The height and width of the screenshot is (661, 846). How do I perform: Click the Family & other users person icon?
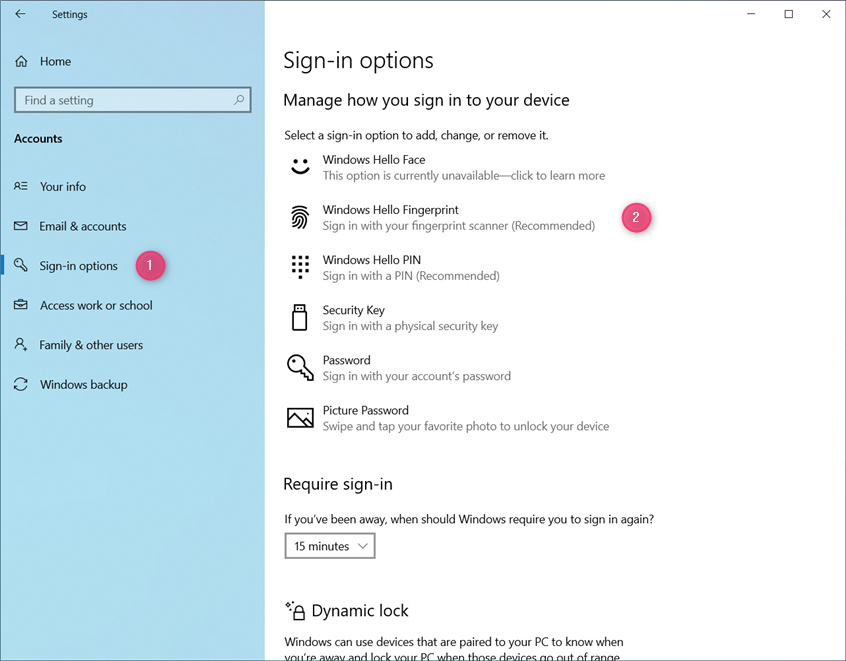(21, 344)
